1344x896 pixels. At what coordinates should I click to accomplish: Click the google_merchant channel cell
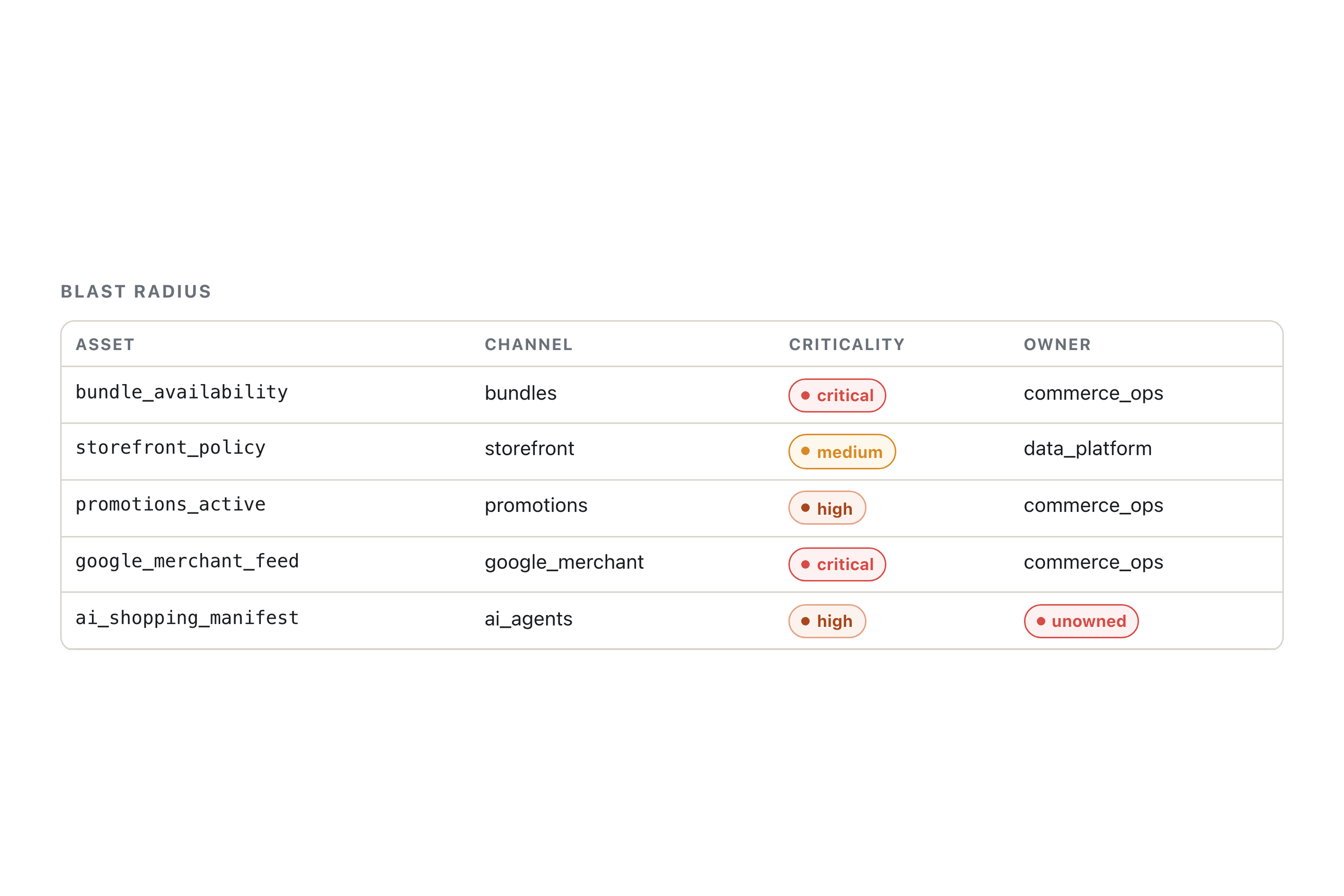[564, 562]
